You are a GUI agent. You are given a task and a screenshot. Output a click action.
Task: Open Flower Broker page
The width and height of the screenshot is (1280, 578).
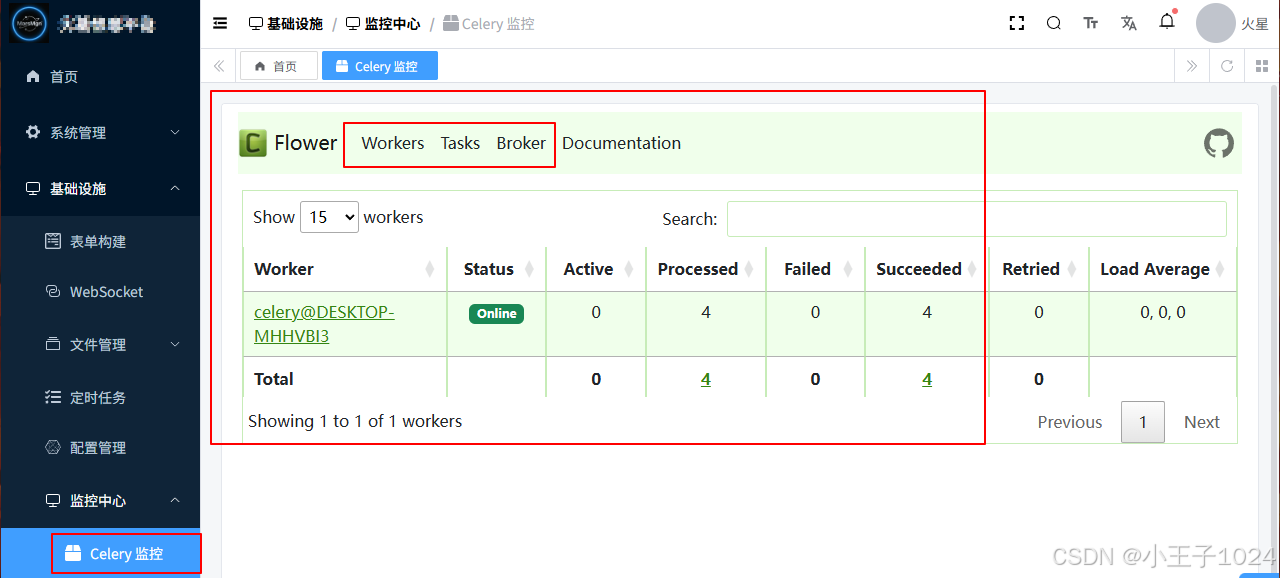[x=521, y=143]
